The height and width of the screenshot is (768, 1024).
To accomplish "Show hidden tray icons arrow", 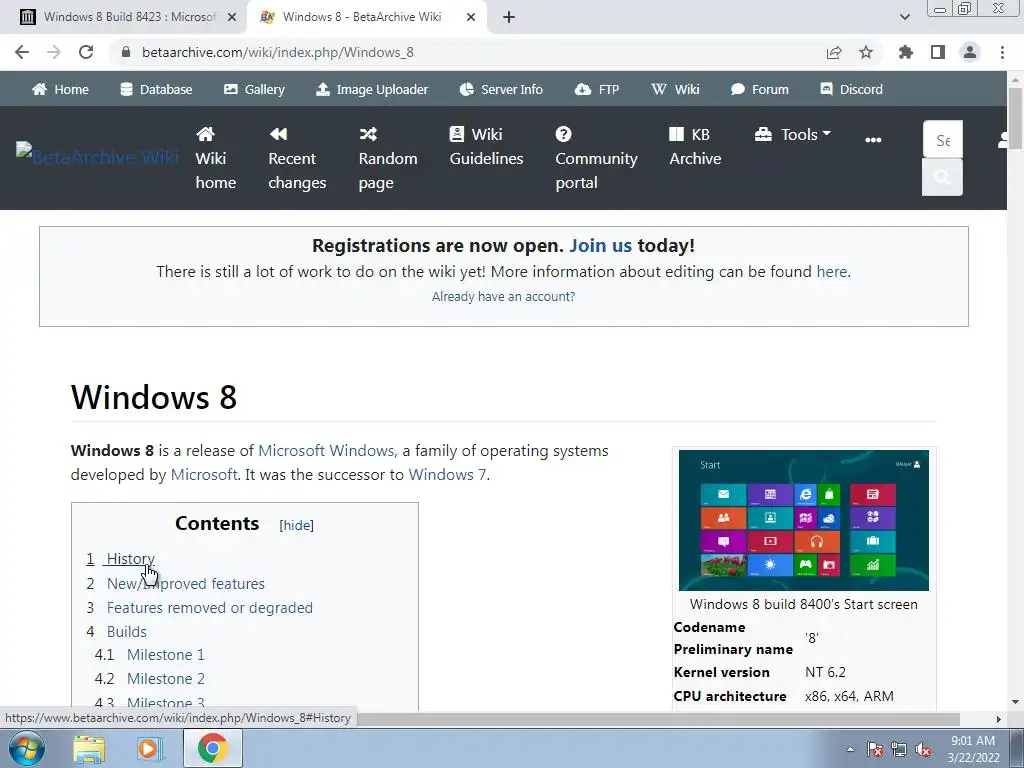I will coord(850,749).
